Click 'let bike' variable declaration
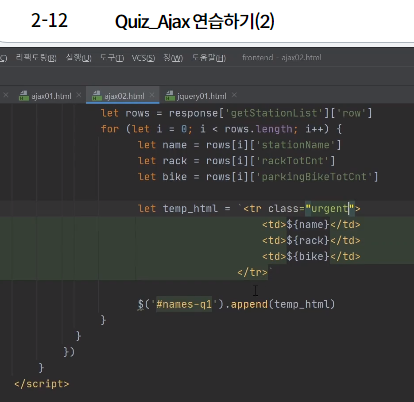The image size is (414, 402). coord(162,177)
